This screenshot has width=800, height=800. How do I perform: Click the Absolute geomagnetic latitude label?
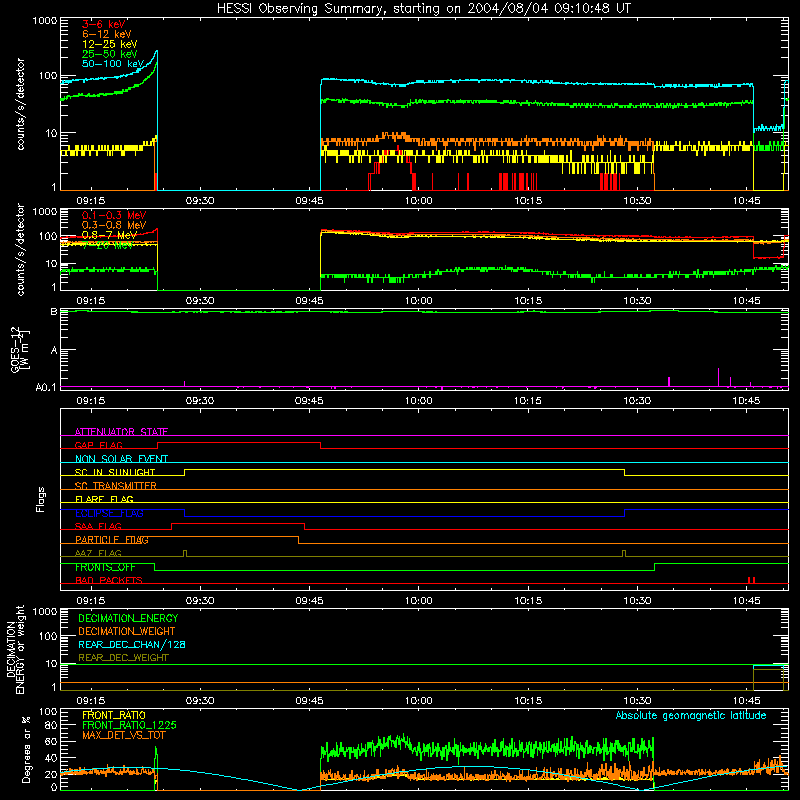(x=691, y=716)
